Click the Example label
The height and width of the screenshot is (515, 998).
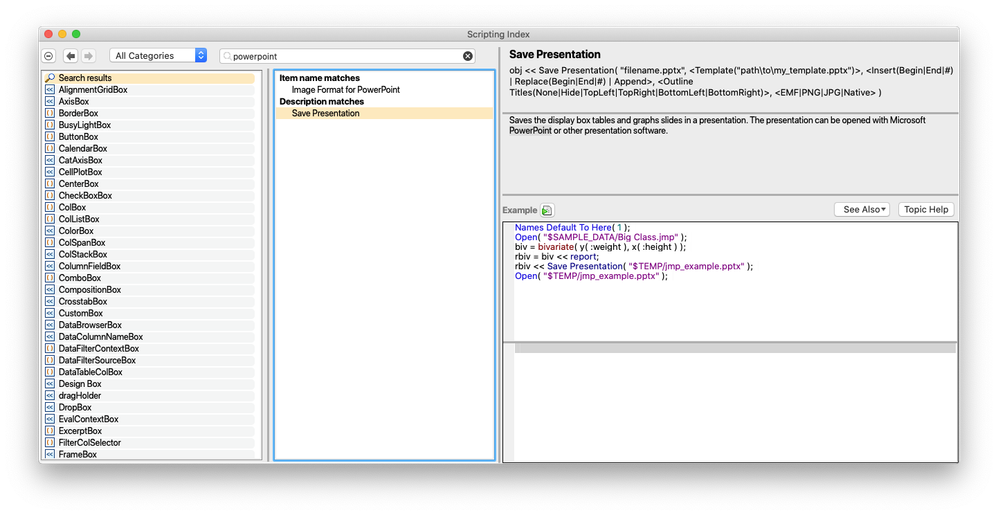click(519, 210)
